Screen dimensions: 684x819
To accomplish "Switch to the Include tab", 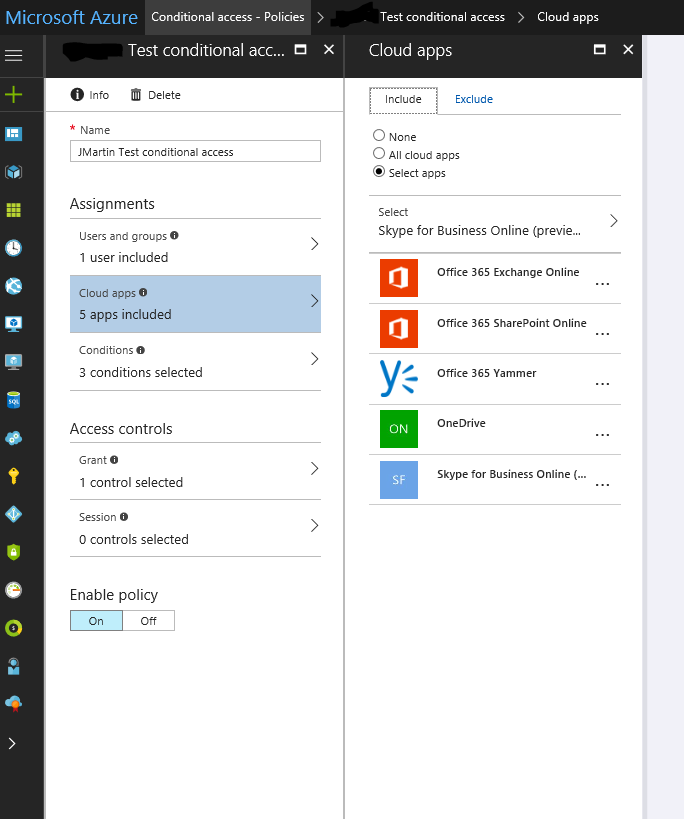I will coord(403,100).
